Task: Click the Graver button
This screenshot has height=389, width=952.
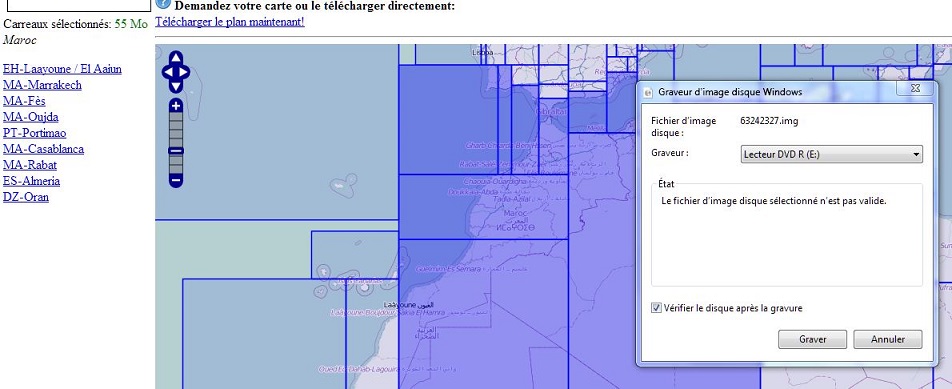Action: (812, 339)
